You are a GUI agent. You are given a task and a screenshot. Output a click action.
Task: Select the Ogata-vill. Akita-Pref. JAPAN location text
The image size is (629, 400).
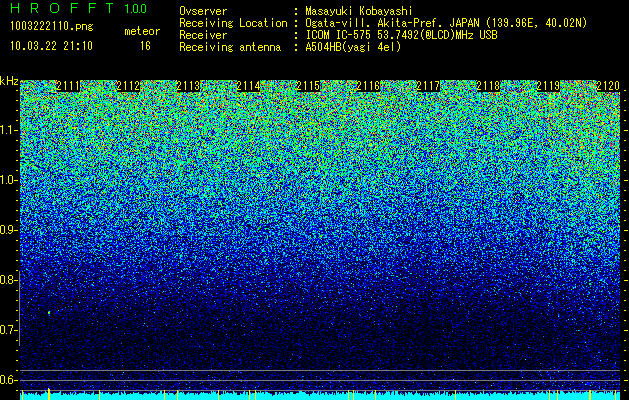(446, 23)
